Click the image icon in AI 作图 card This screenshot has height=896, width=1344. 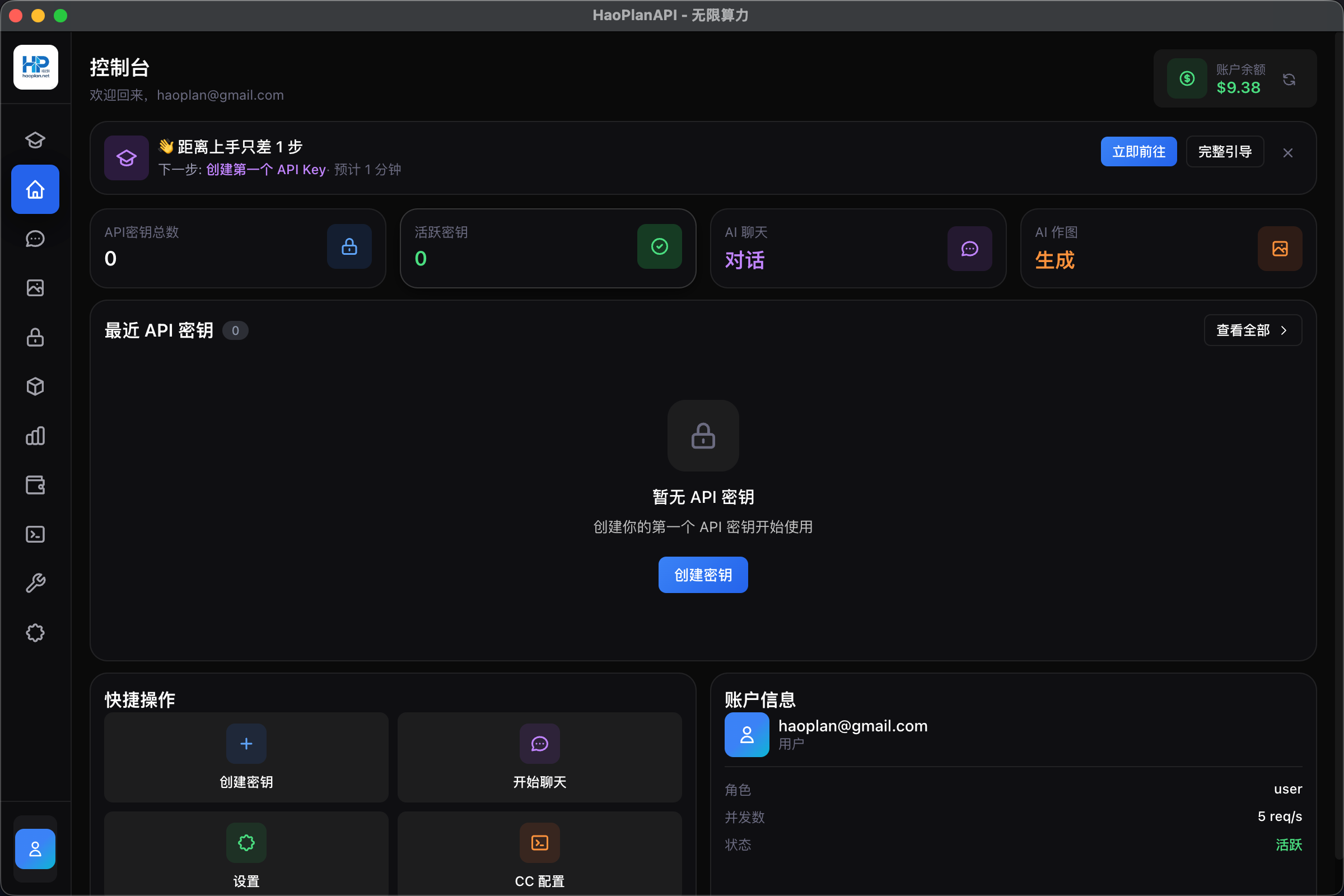pos(1280,249)
